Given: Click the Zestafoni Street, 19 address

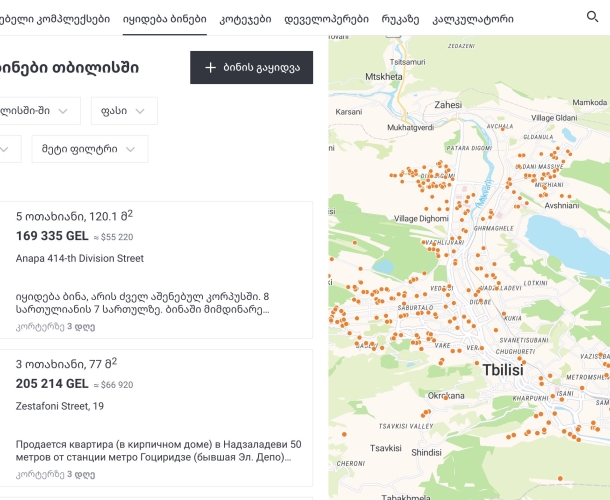Looking at the screenshot, I should coord(60,406).
